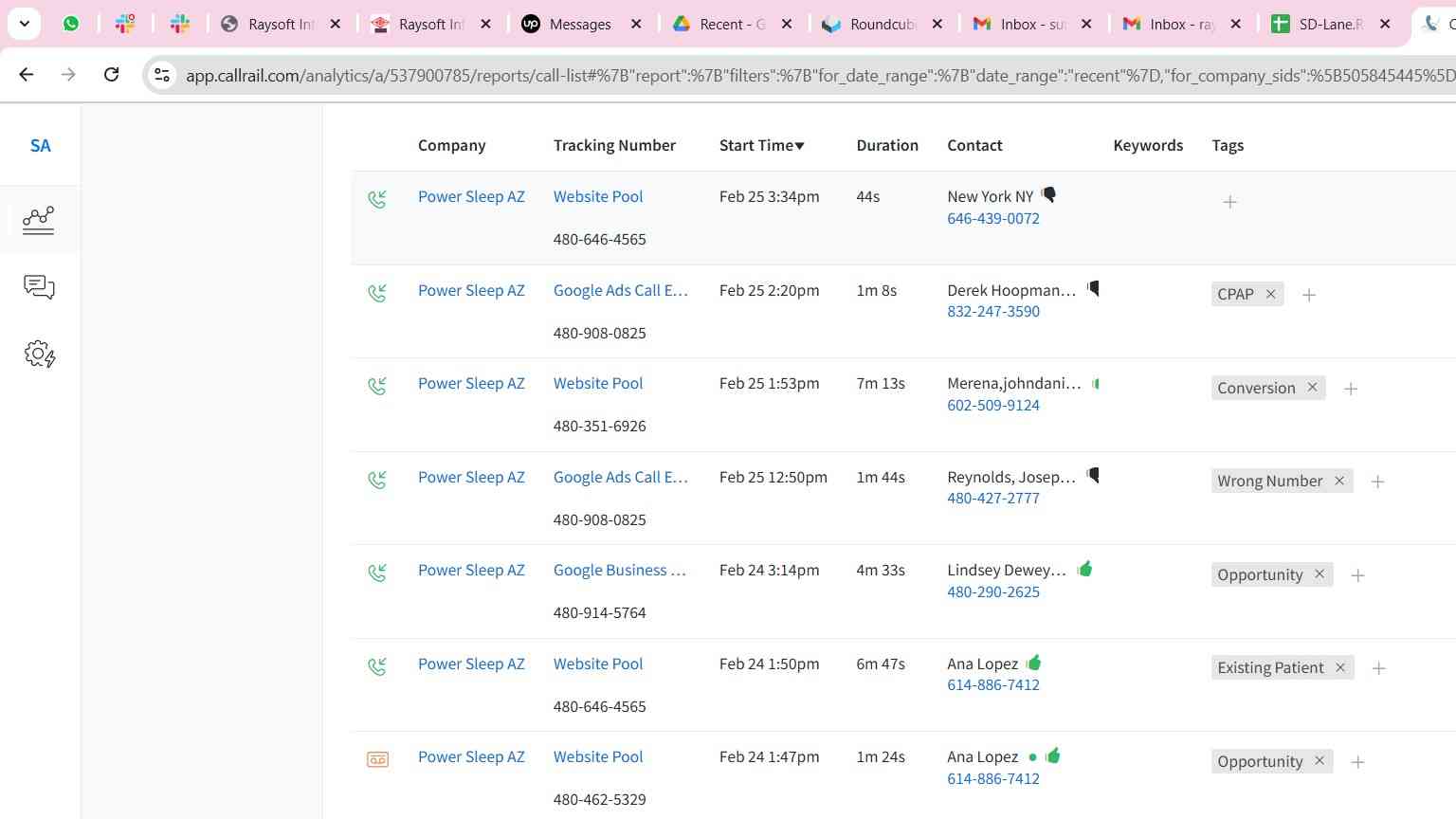Open phone number 646-439-0072 link
This screenshot has height=819, width=1456.
tap(993, 218)
